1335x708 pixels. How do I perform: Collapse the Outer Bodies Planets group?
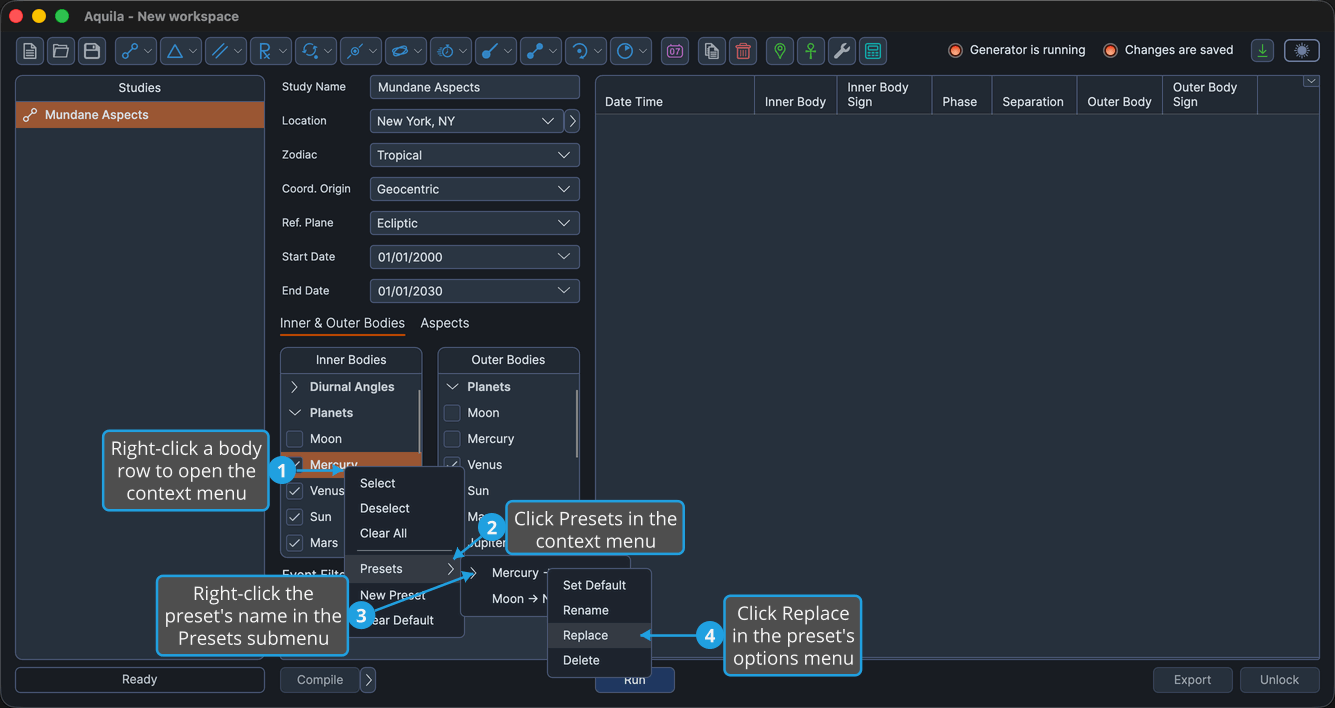click(x=452, y=387)
